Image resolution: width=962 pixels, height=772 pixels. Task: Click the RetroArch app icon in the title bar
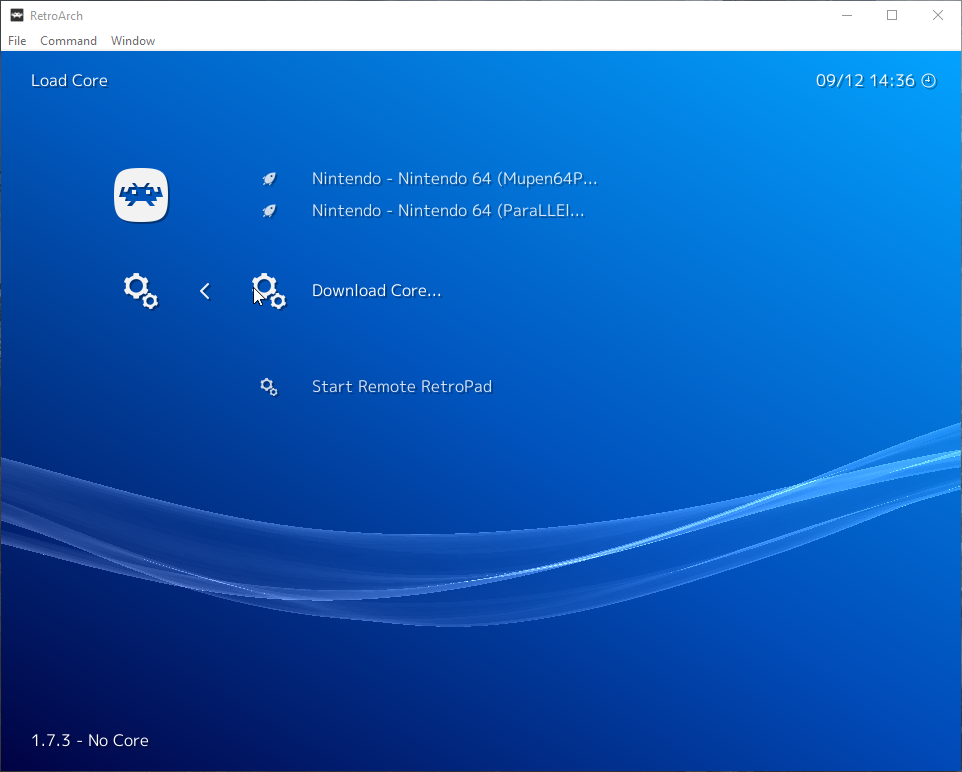click(x=16, y=15)
